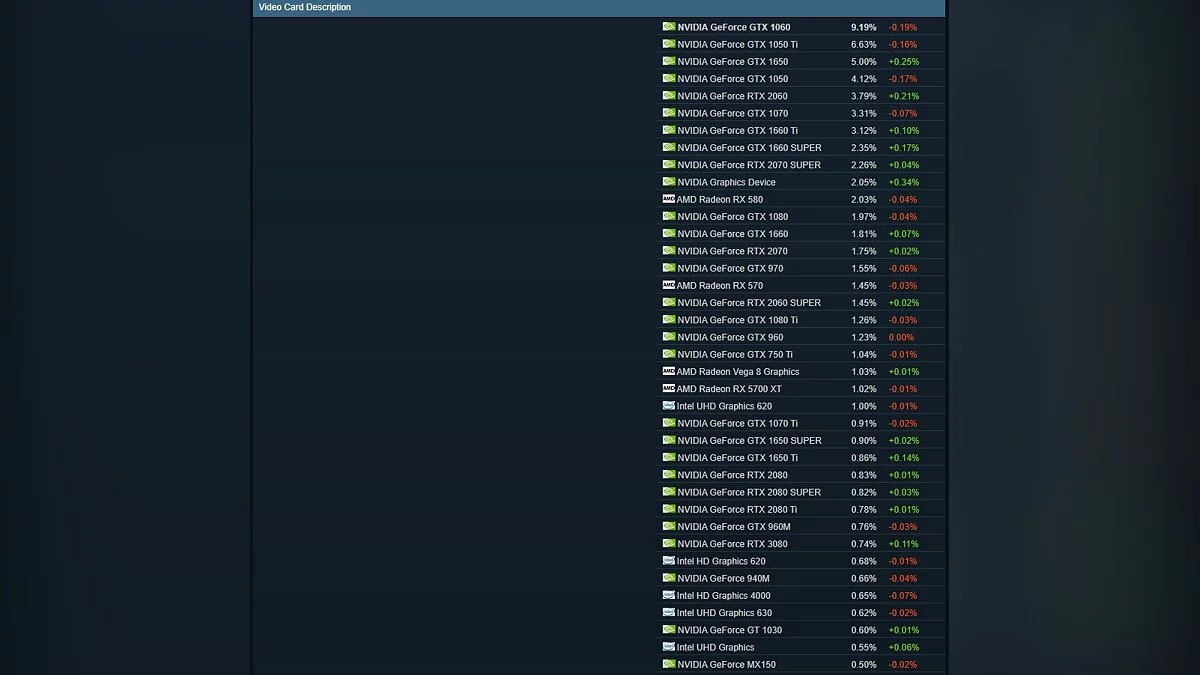The height and width of the screenshot is (675, 1200).
Task: Select the NVIDIA GeForce RTX 2070 text
Action: (733, 251)
